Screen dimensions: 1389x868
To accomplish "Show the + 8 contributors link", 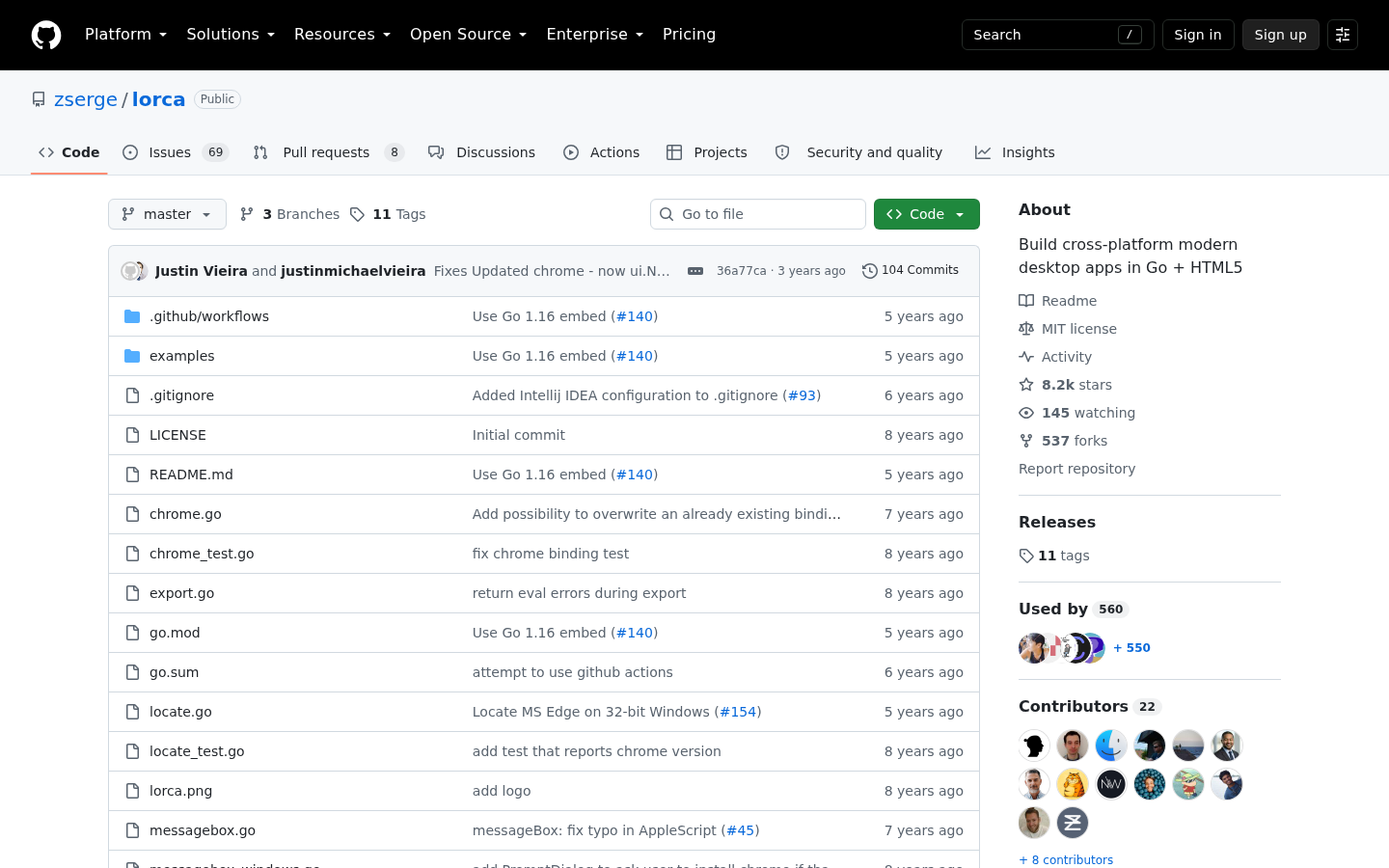I will [x=1066, y=859].
